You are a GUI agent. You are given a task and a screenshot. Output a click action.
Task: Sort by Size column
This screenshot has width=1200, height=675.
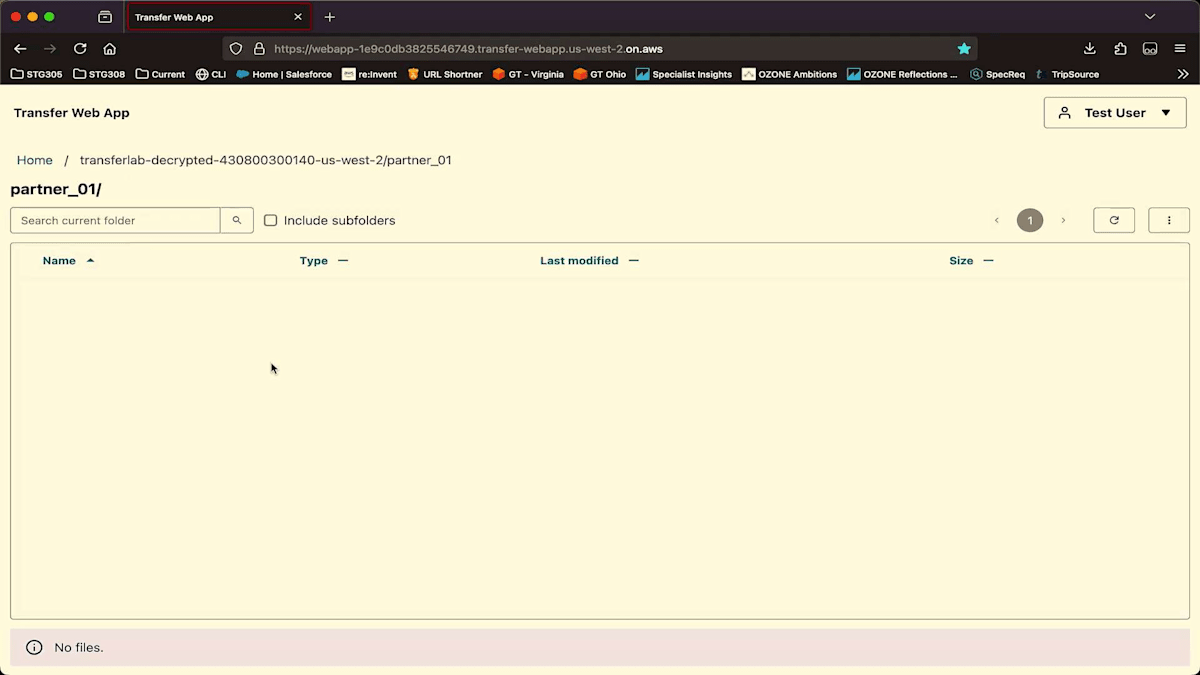tap(971, 260)
